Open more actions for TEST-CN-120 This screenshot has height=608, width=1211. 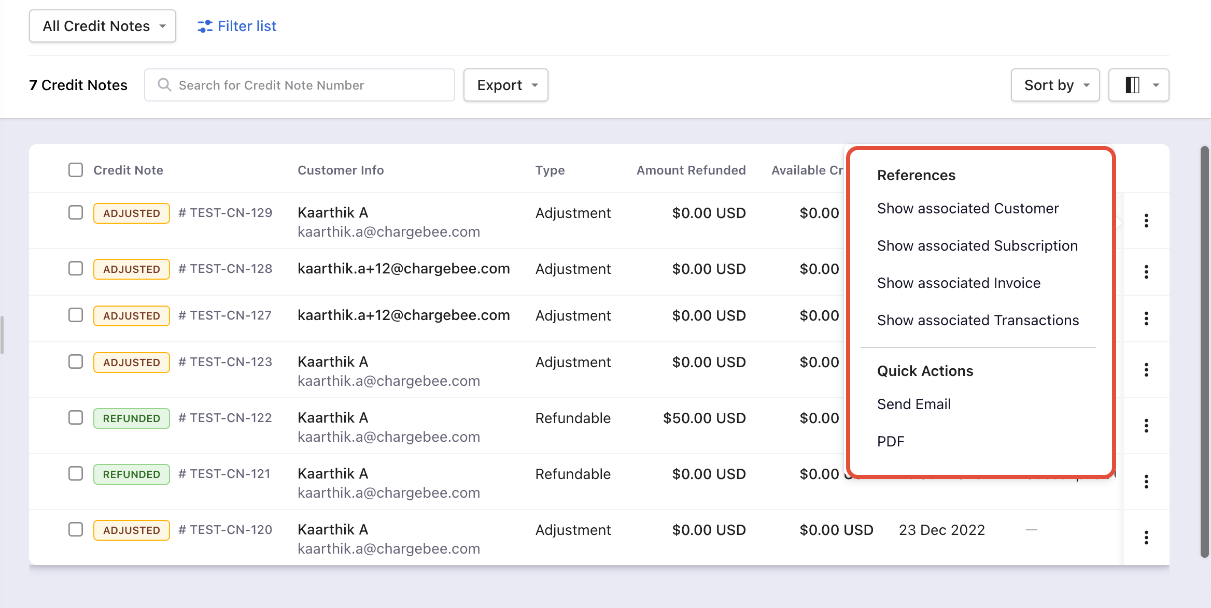point(1146,538)
